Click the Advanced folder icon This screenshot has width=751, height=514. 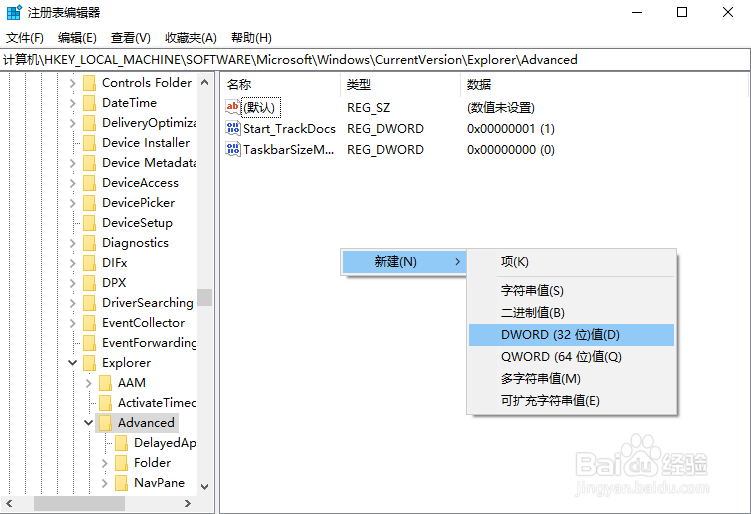click(105, 423)
